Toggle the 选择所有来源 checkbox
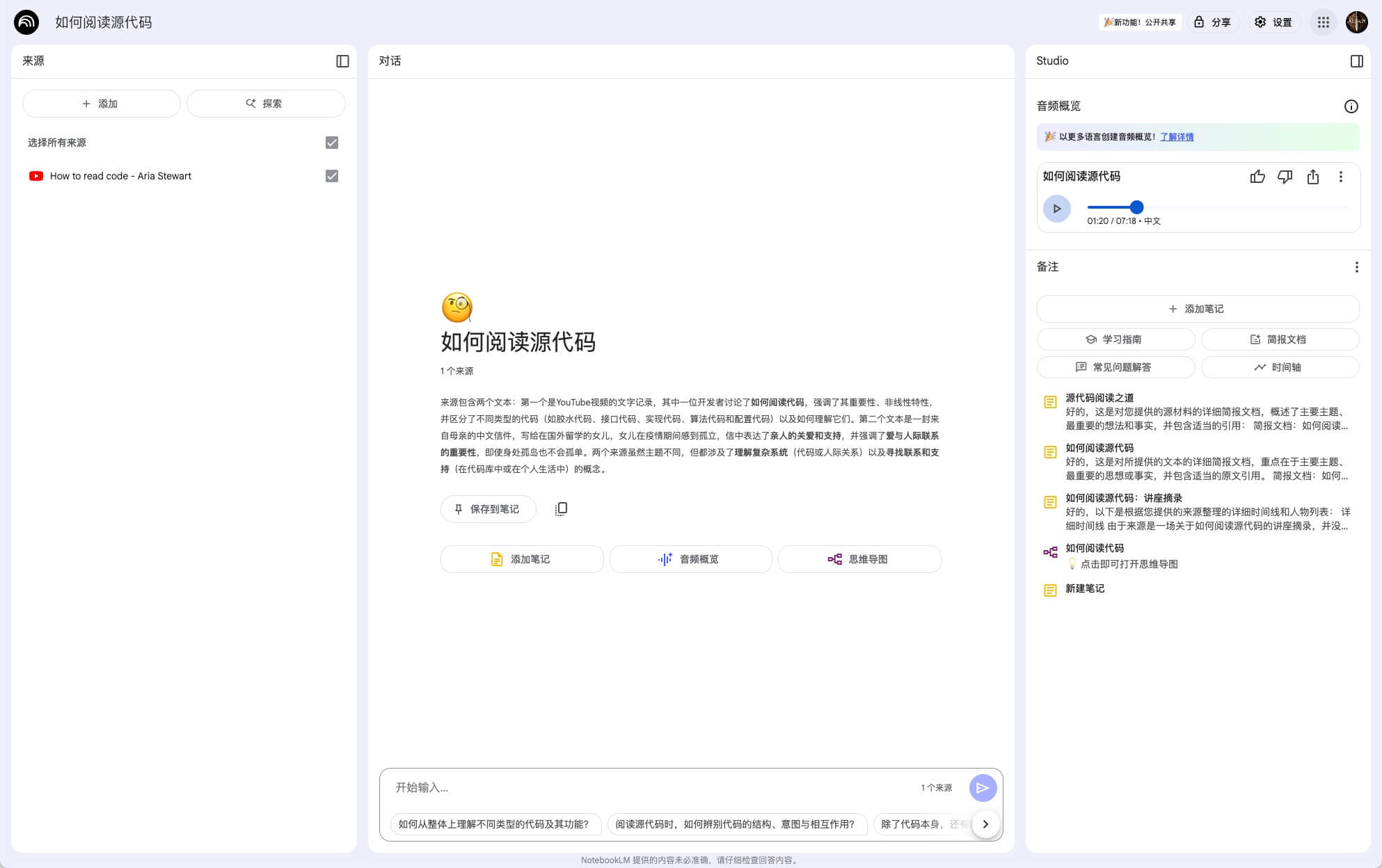The image size is (1382, 868). click(x=332, y=143)
